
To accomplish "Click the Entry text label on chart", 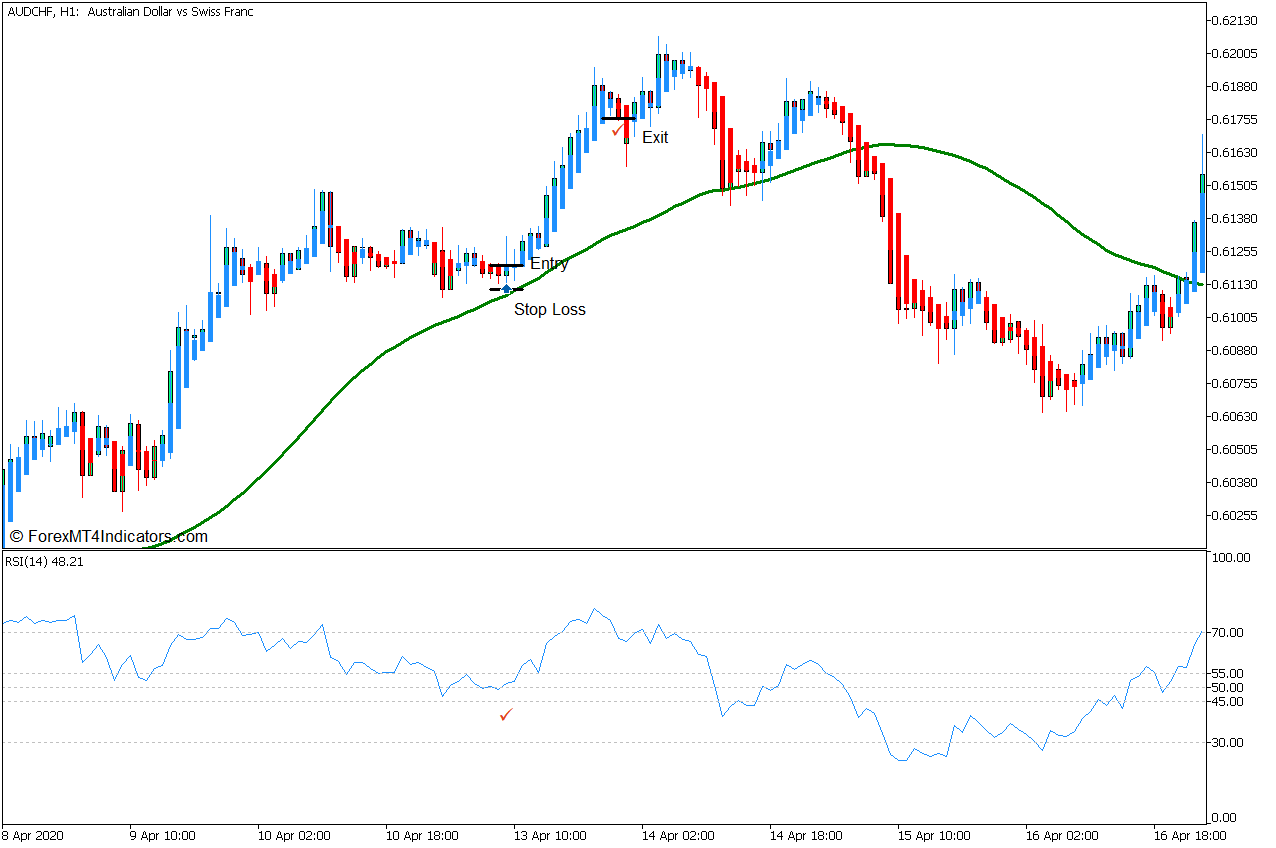I will 549,264.
